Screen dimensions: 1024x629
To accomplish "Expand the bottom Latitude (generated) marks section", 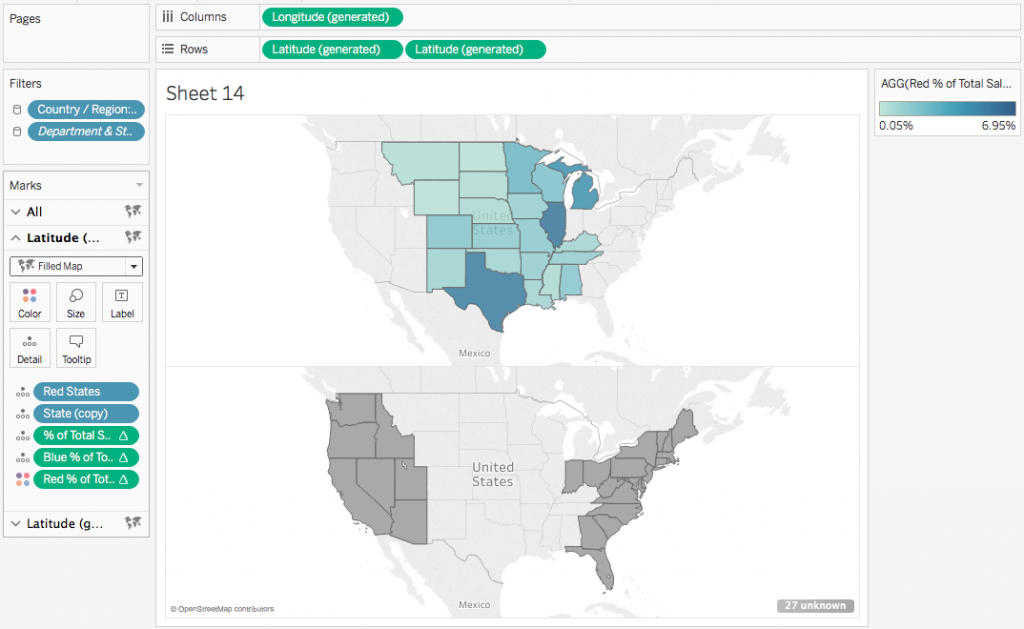I will (16, 523).
